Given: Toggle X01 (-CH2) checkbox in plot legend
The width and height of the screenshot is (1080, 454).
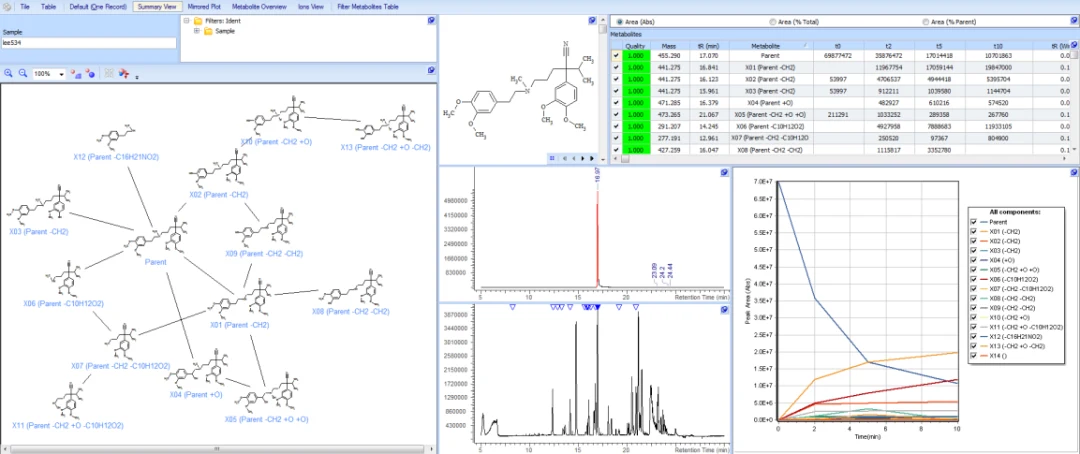Looking at the screenshot, I should click(x=973, y=231).
